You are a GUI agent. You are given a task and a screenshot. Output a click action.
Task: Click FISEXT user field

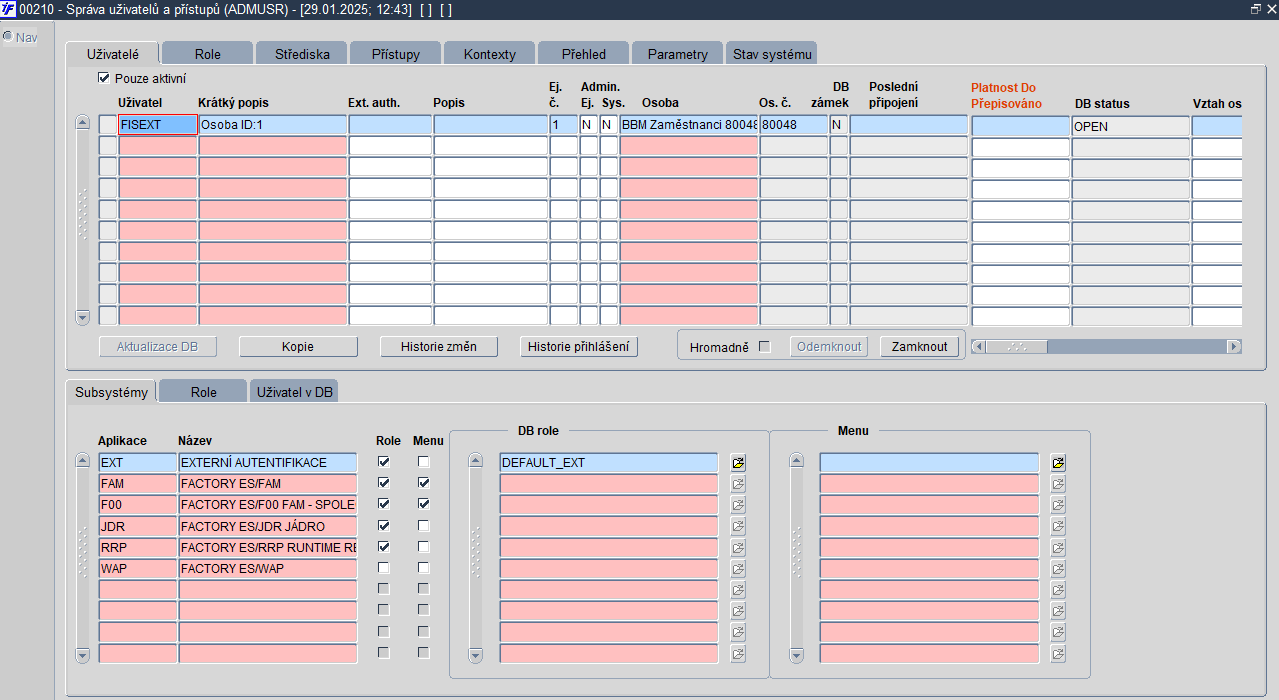click(x=158, y=125)
